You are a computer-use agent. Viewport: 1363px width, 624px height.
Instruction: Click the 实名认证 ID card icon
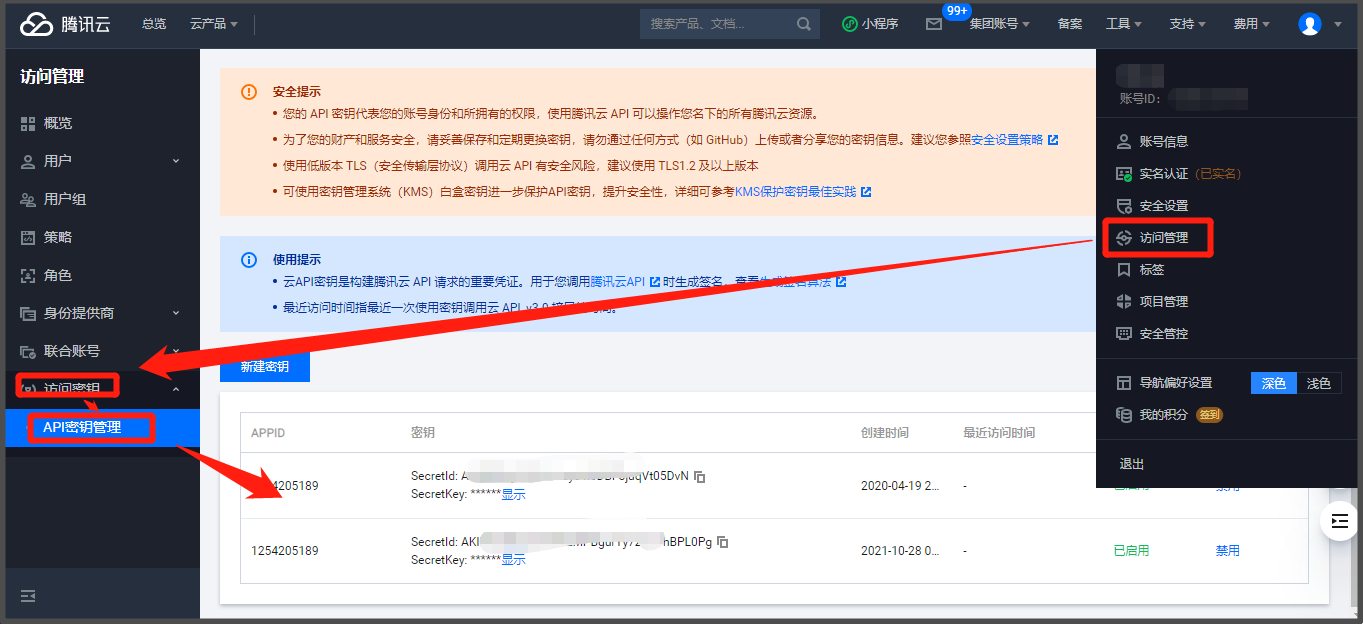[x=1124, y=173]
